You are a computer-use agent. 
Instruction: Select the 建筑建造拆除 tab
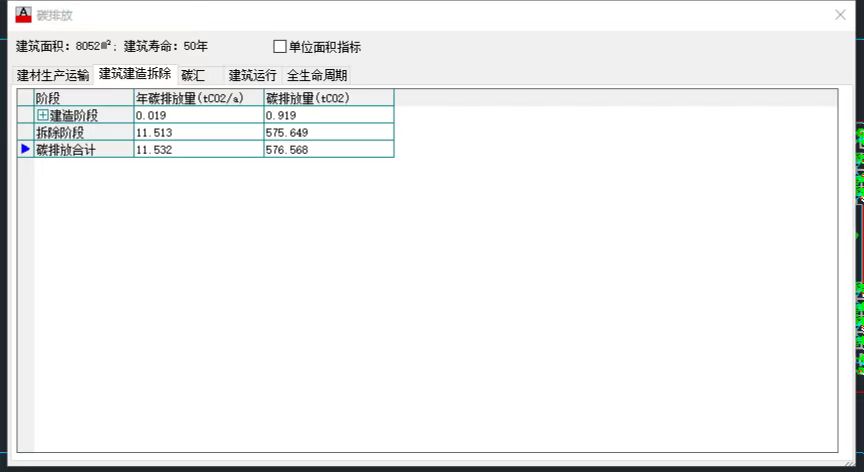click(x=135, y=74)
